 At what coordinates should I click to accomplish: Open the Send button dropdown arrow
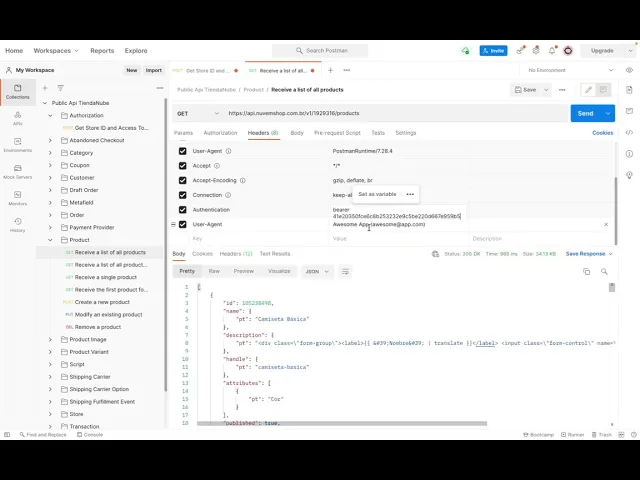pyautogui.click(x=608, y=113)
